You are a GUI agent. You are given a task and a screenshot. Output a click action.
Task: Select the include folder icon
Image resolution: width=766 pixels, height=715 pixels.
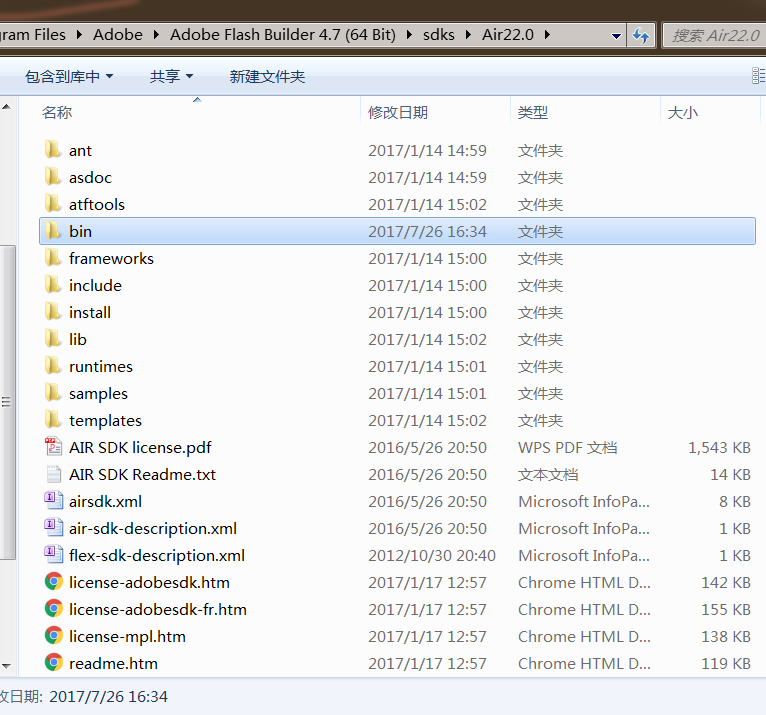(53, 285)
